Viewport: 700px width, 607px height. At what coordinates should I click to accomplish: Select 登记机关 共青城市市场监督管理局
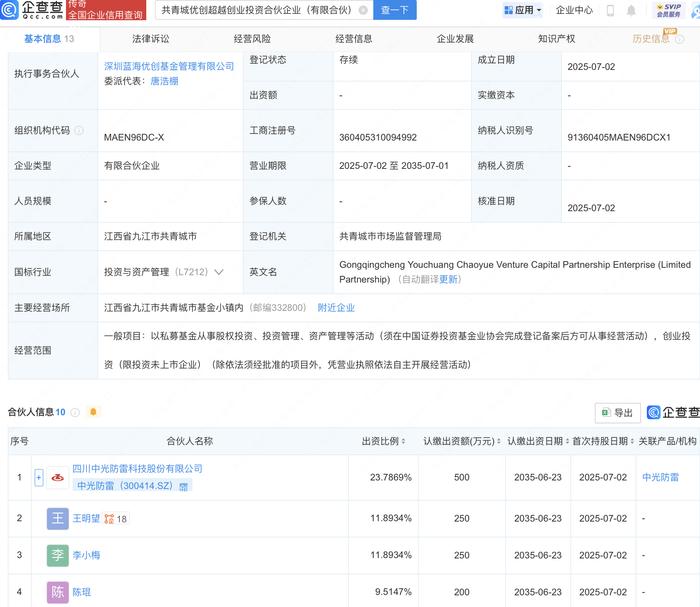[390, 237]
